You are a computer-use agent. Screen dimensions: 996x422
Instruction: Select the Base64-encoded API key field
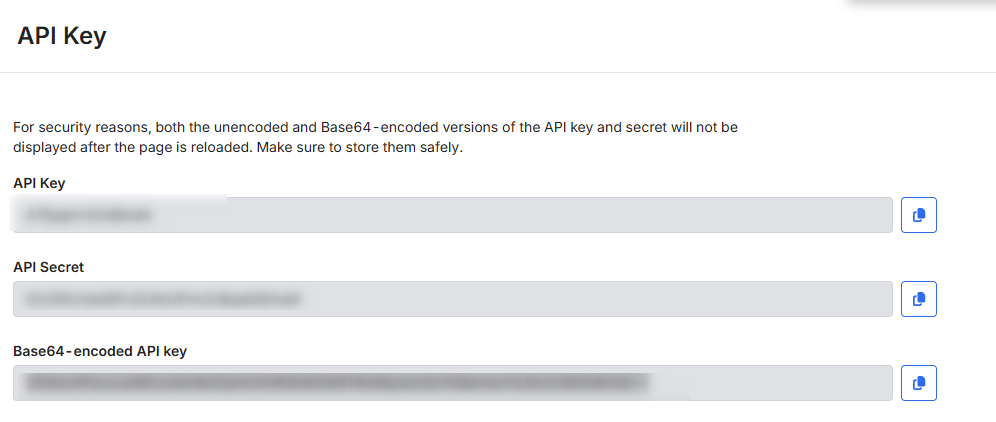coord(452,383)
